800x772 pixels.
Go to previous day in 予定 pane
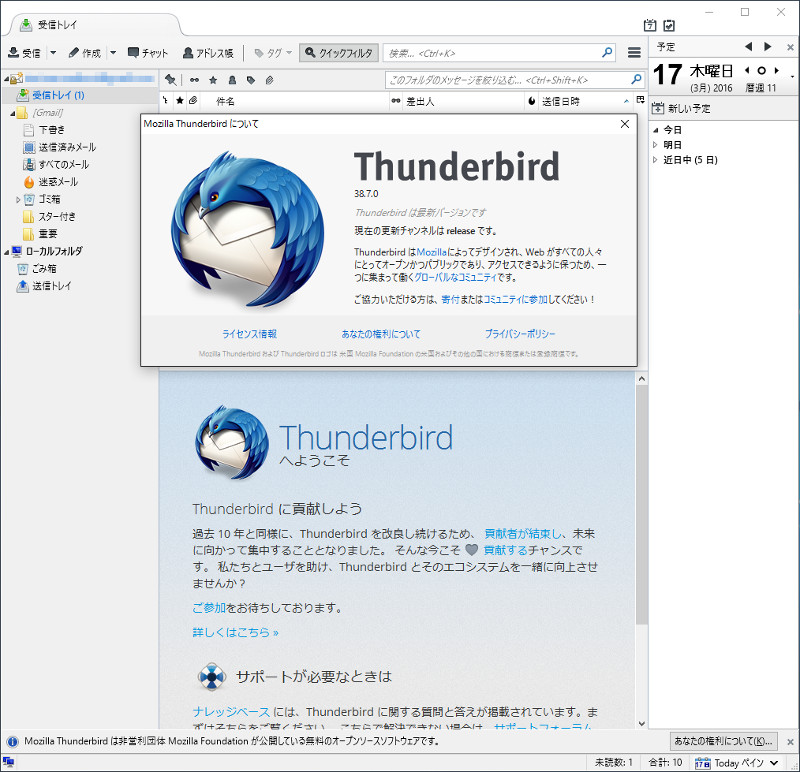pyautogui.click(x=748, y=46)
